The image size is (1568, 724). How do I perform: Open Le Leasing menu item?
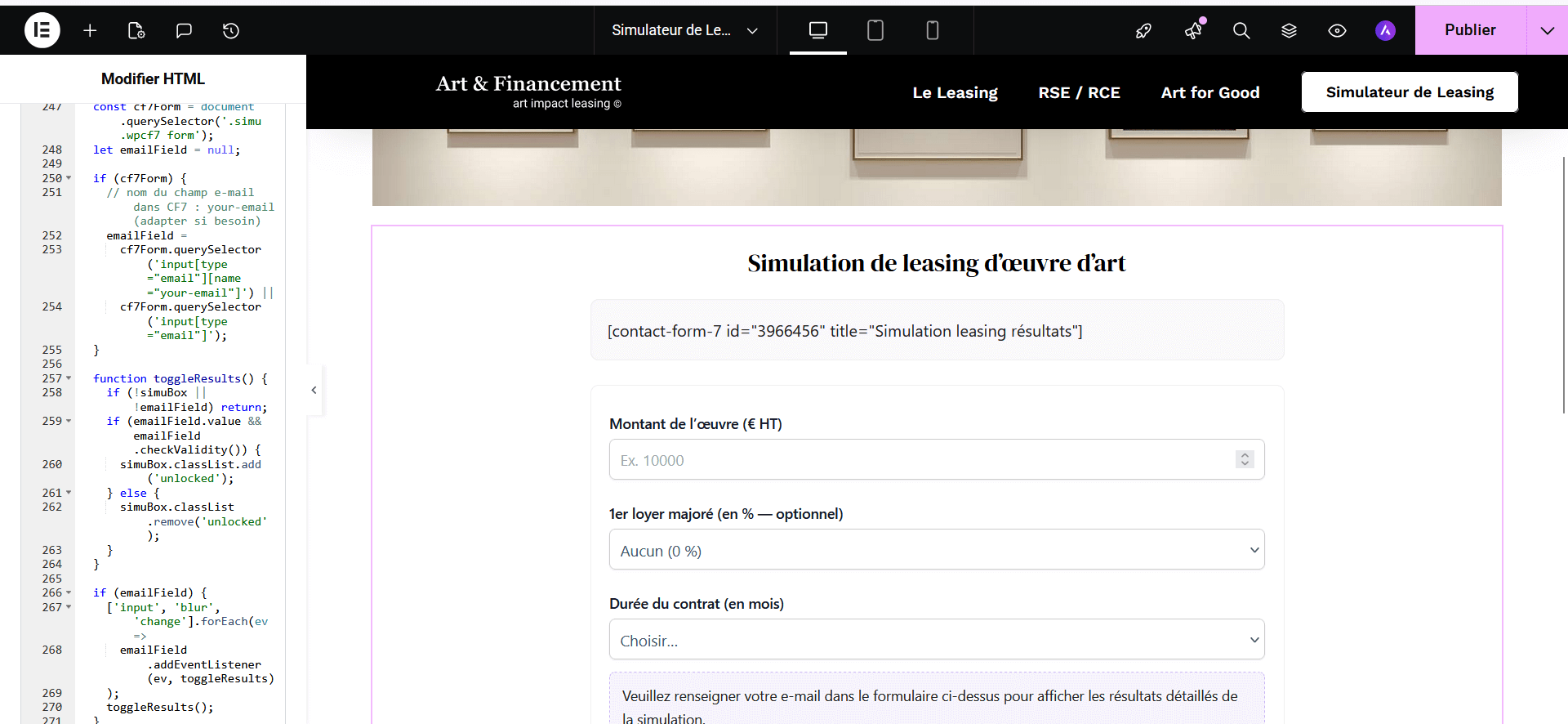tap(955, 92)
